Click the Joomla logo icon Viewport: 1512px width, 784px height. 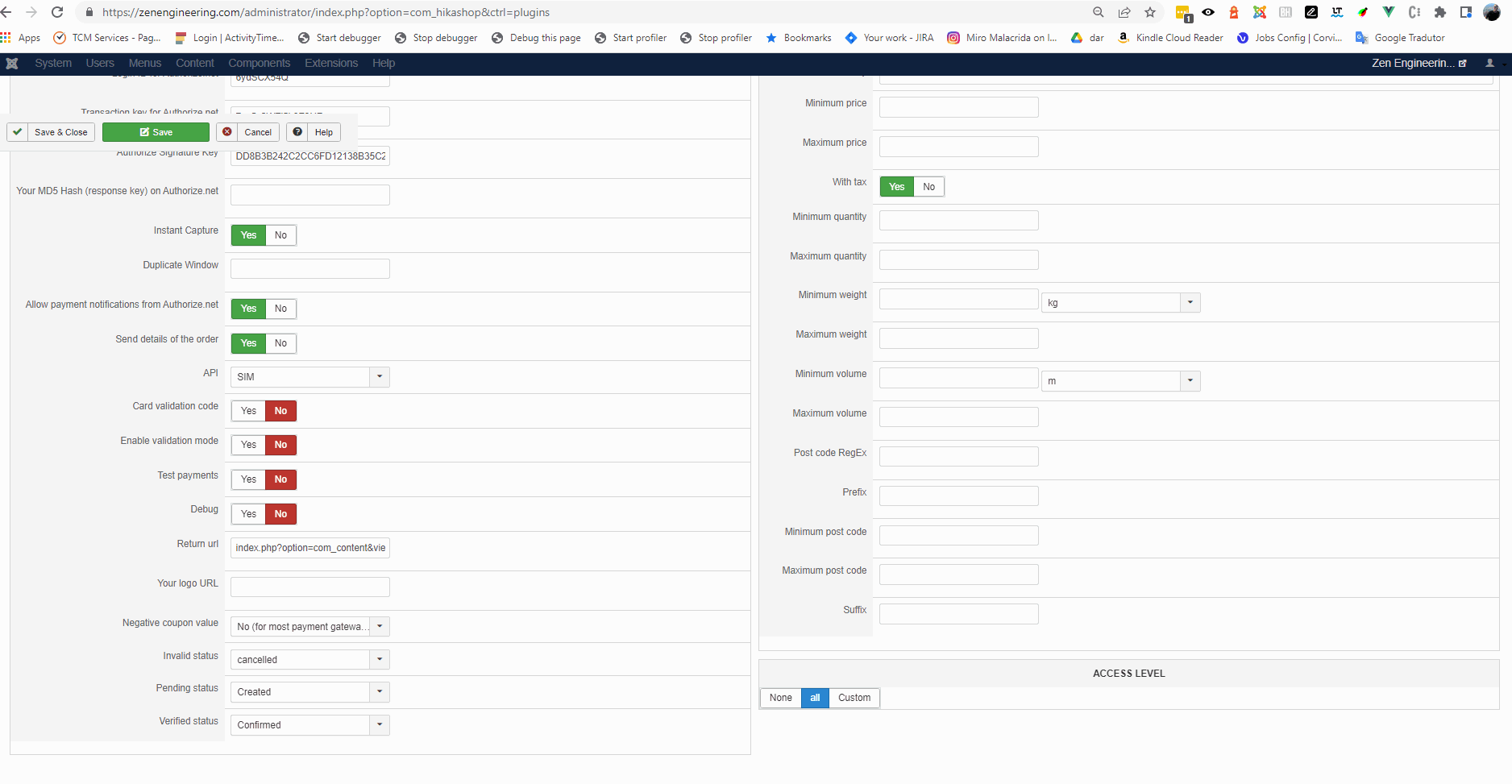pyautogui.click(x=12, y=63)
